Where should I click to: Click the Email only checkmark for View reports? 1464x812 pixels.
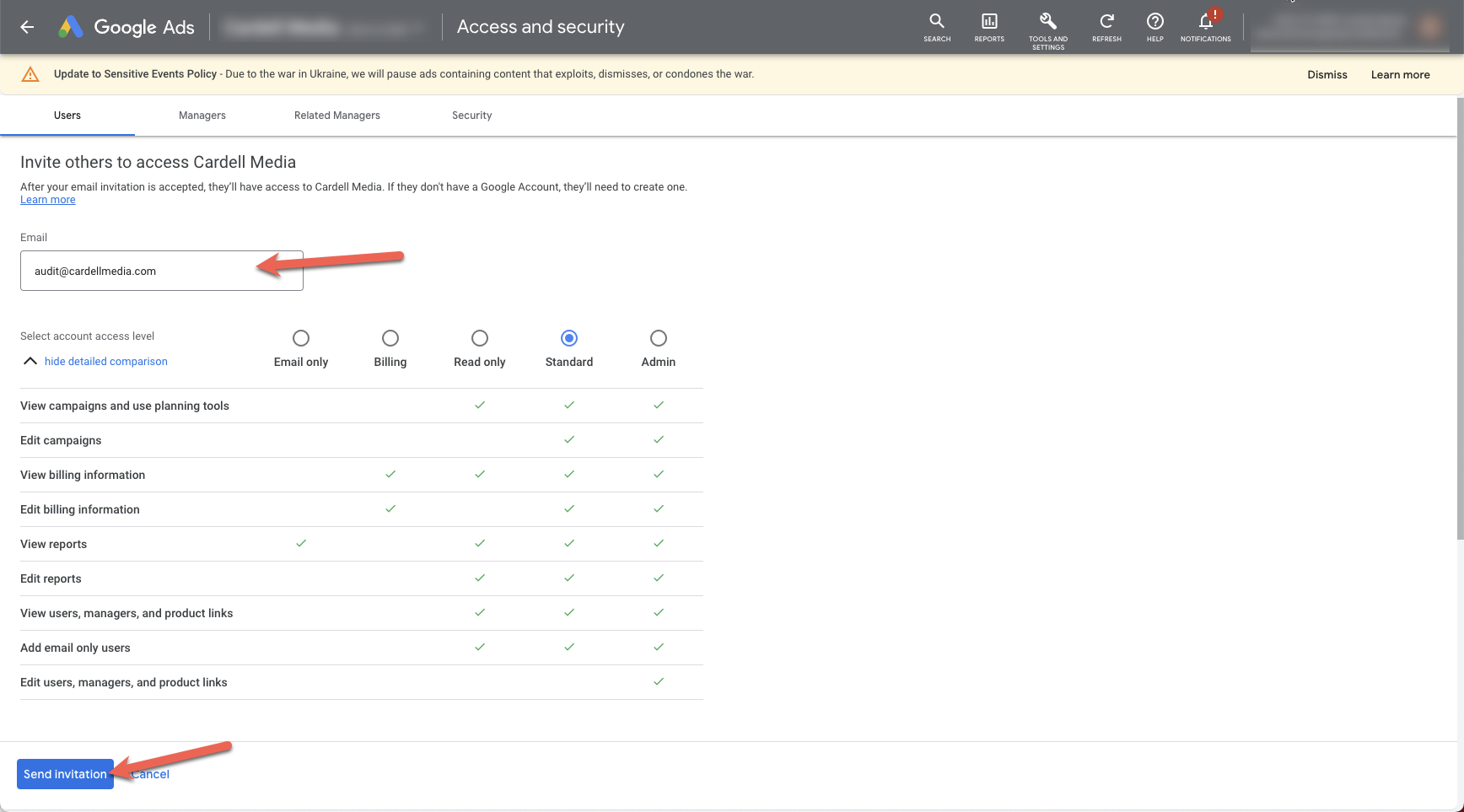[x=301, y=543]
